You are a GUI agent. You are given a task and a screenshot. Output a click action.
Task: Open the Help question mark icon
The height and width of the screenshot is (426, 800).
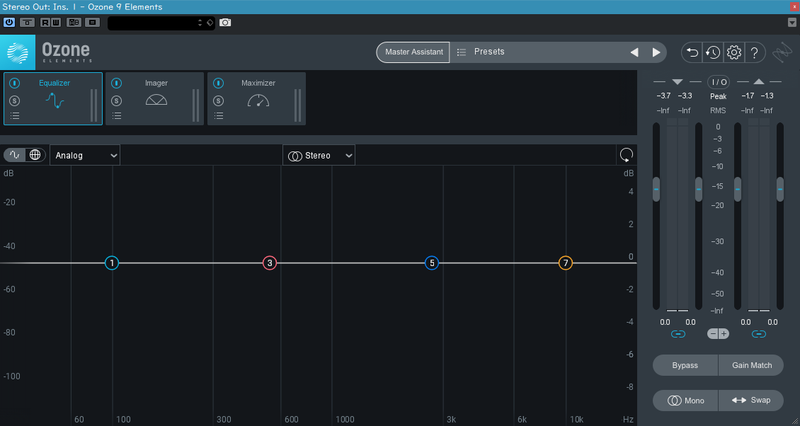click(755, 52)
